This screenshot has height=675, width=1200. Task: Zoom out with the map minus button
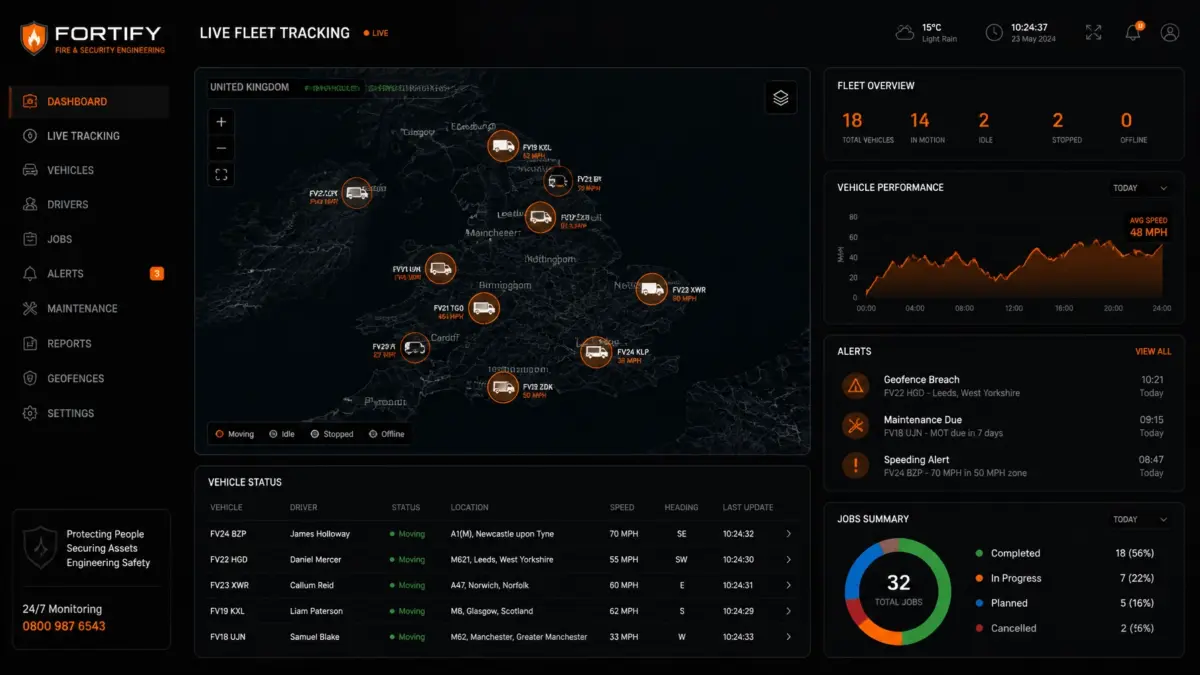pos(221,148)
